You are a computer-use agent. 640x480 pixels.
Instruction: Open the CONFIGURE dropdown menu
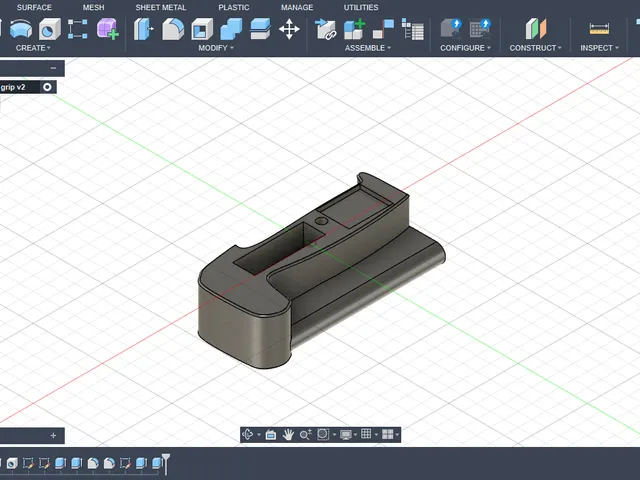[x=465, y=48]
